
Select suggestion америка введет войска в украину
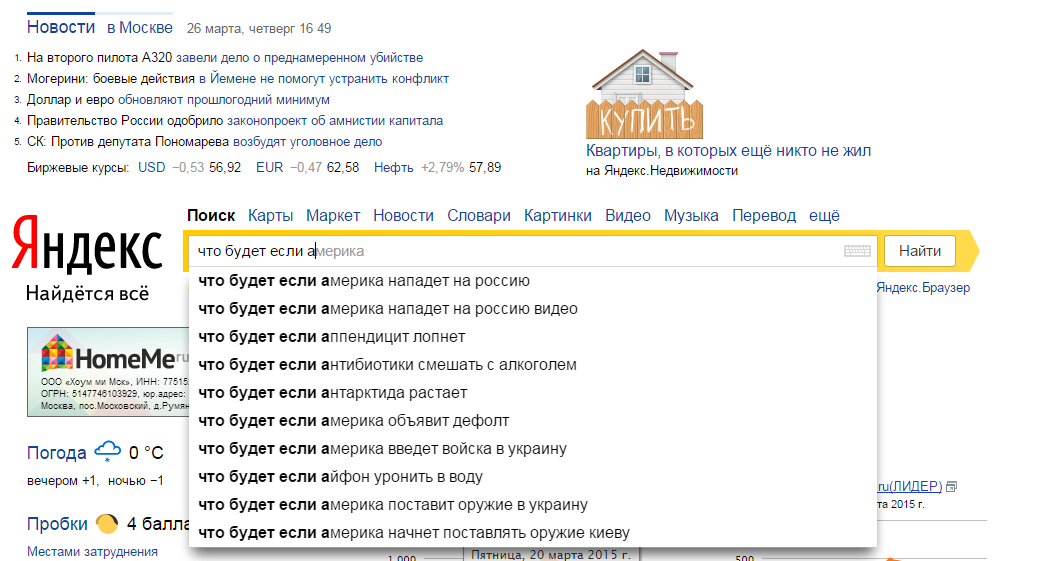[x=533, y=449]
